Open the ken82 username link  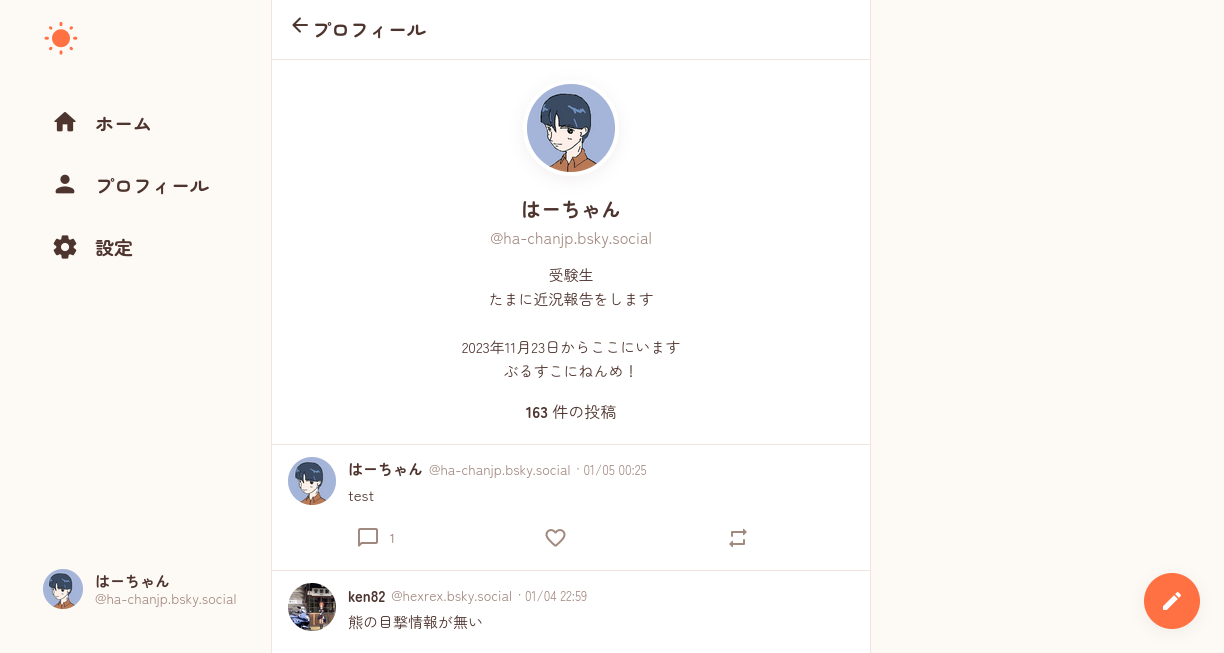click(366, 596)
